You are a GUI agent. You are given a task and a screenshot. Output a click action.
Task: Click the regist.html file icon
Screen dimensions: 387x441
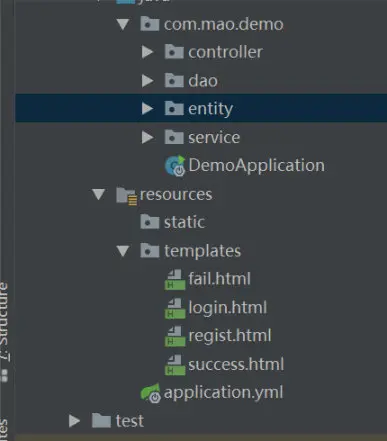coord(175,336)
